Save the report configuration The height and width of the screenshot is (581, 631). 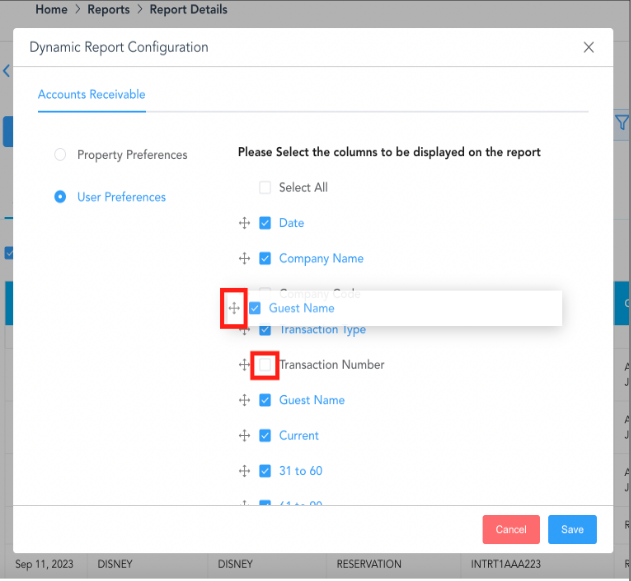[572, 529]
